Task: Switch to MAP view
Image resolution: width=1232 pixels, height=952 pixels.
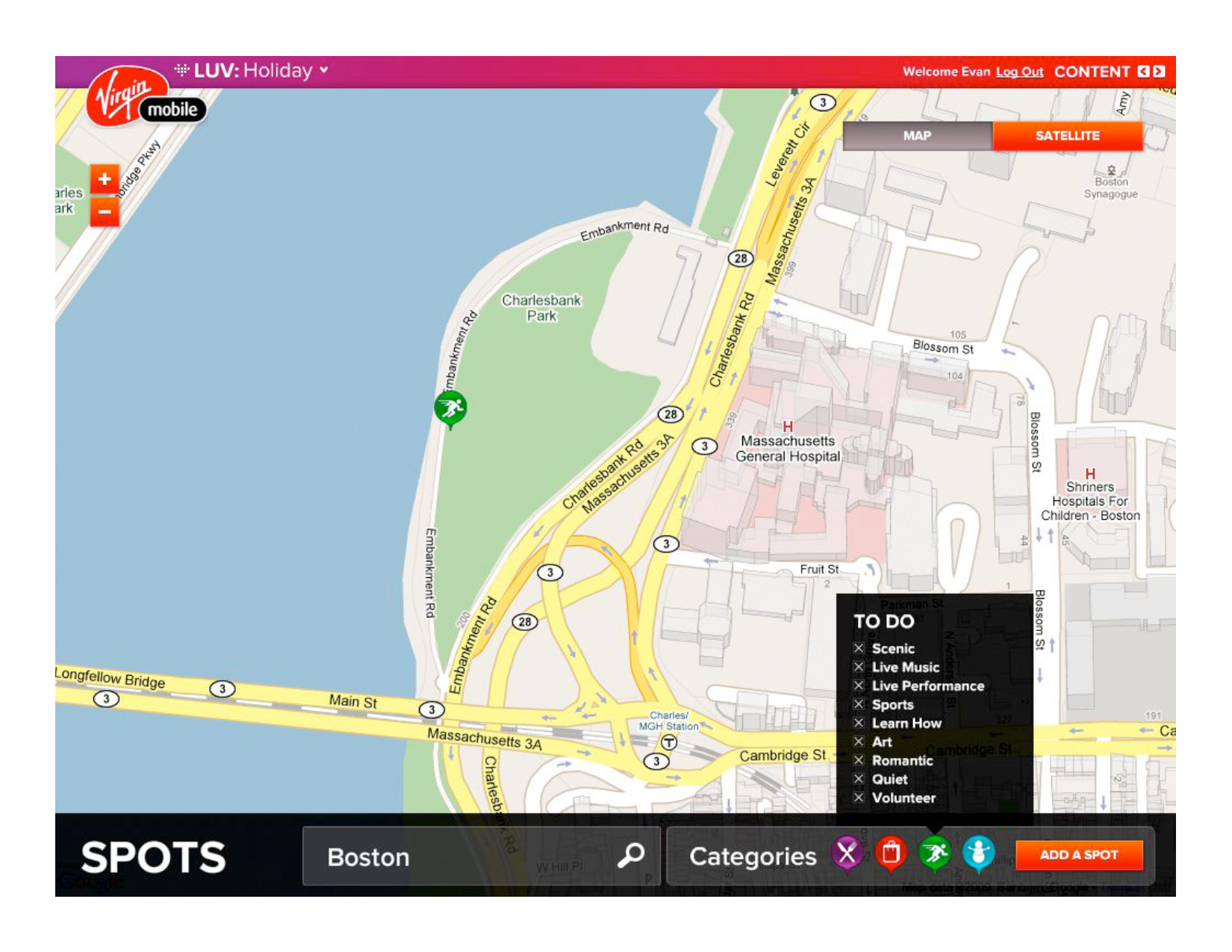Action: 917,136
